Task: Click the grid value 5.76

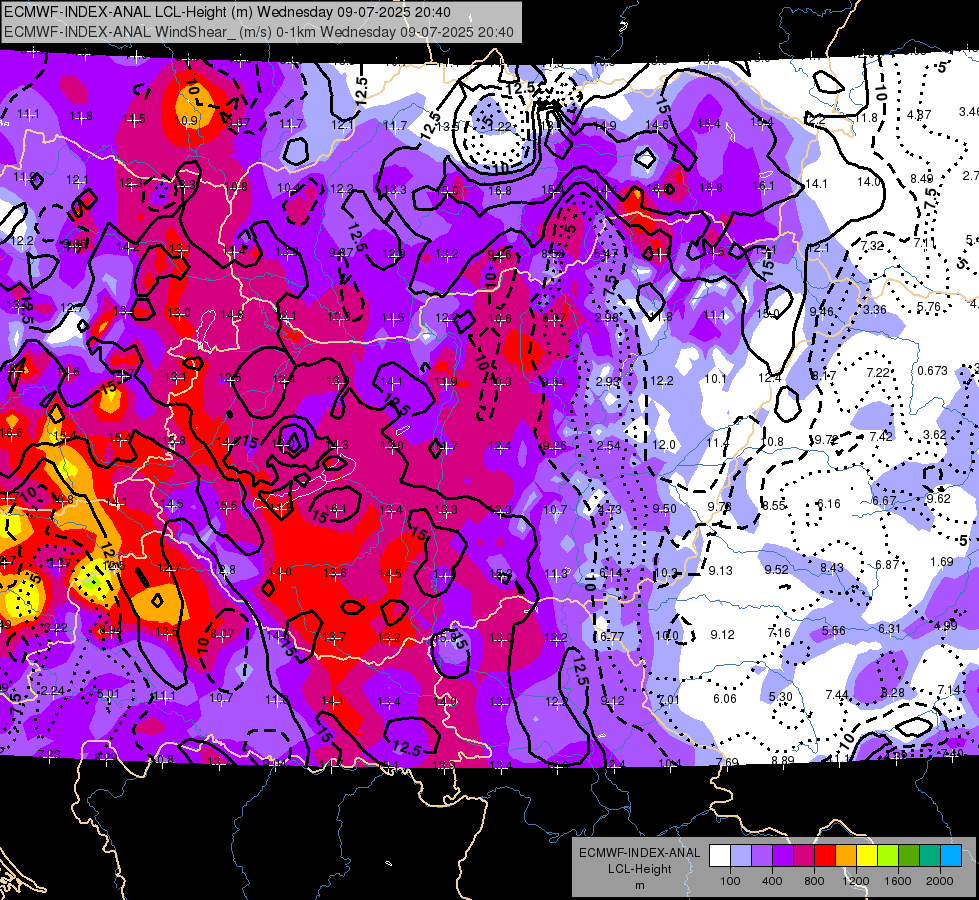Action: 928,307
